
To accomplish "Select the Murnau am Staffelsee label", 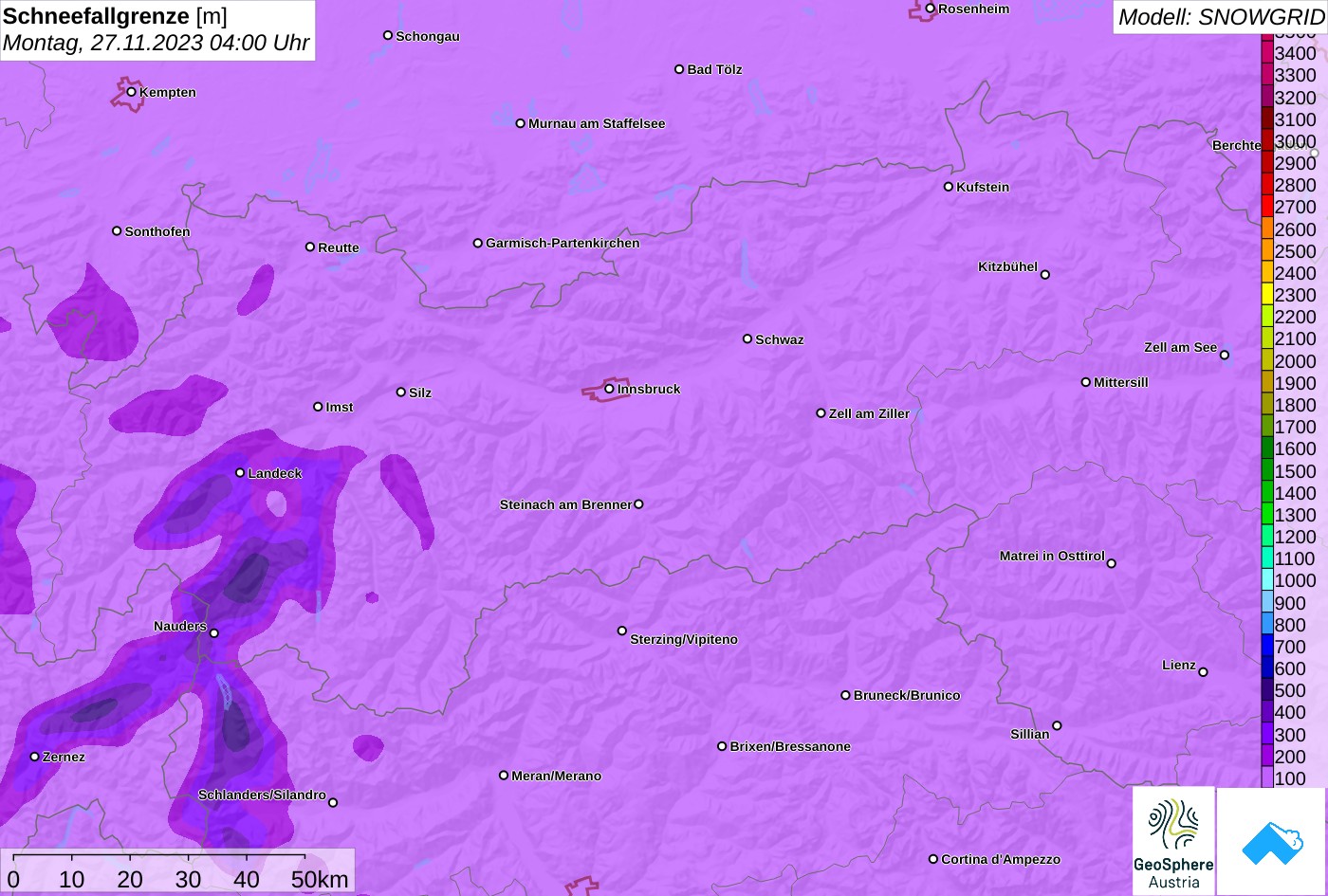I will (x=597, y=124).
